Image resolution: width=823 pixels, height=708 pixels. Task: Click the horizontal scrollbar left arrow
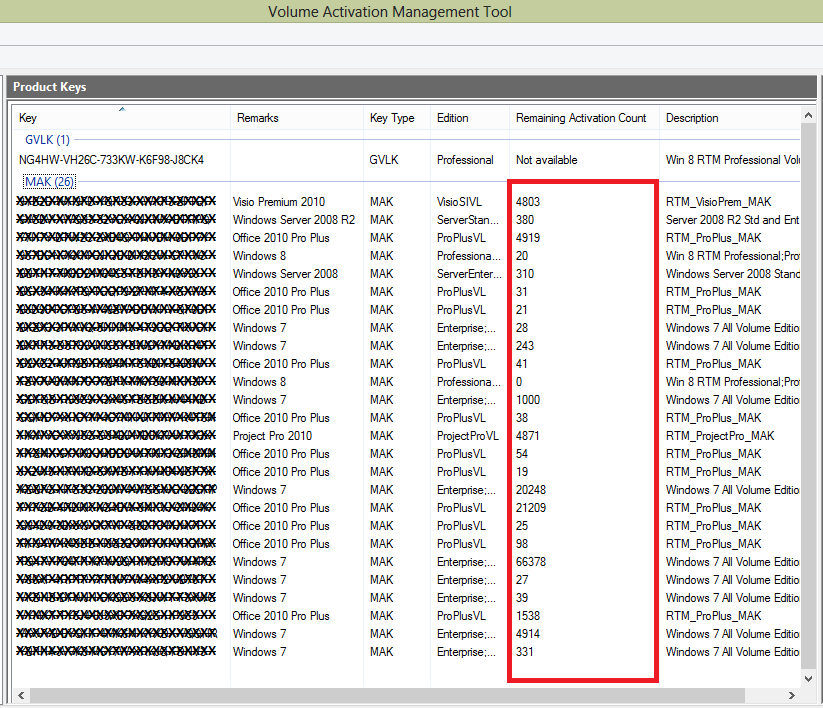pos(21,695)
